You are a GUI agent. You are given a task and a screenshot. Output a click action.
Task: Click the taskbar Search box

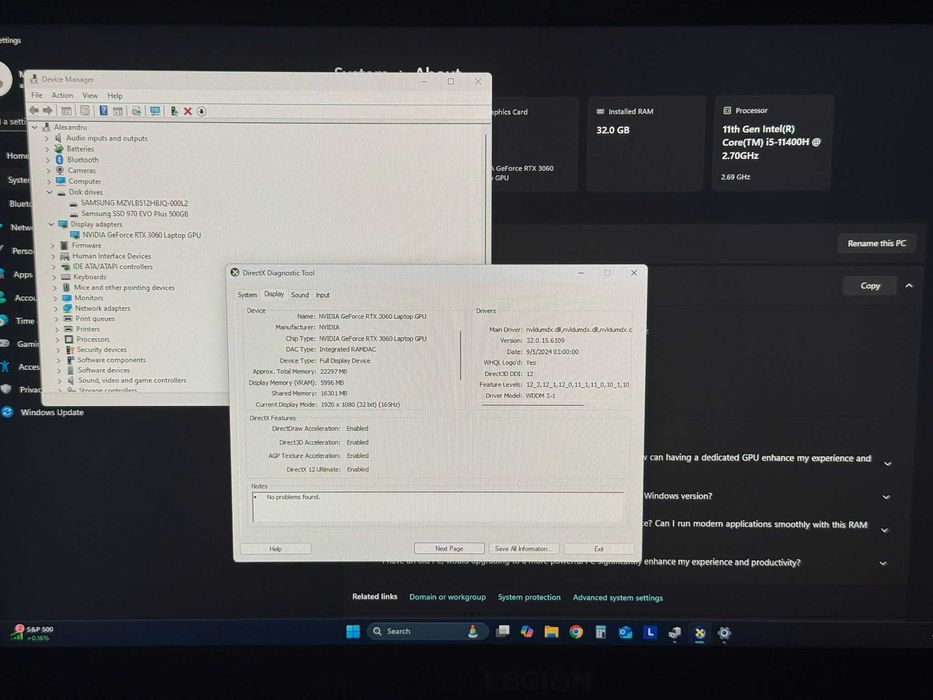427,631
